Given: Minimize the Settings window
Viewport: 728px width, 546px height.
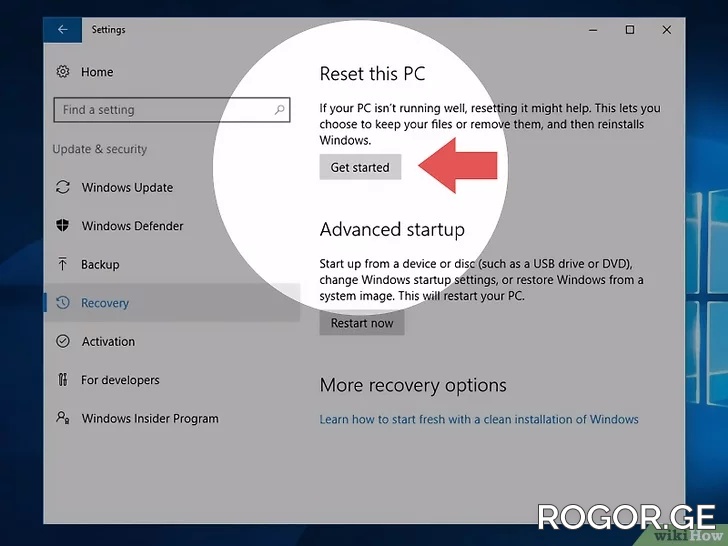Looking at the screenshot, I should coord(593,30).
